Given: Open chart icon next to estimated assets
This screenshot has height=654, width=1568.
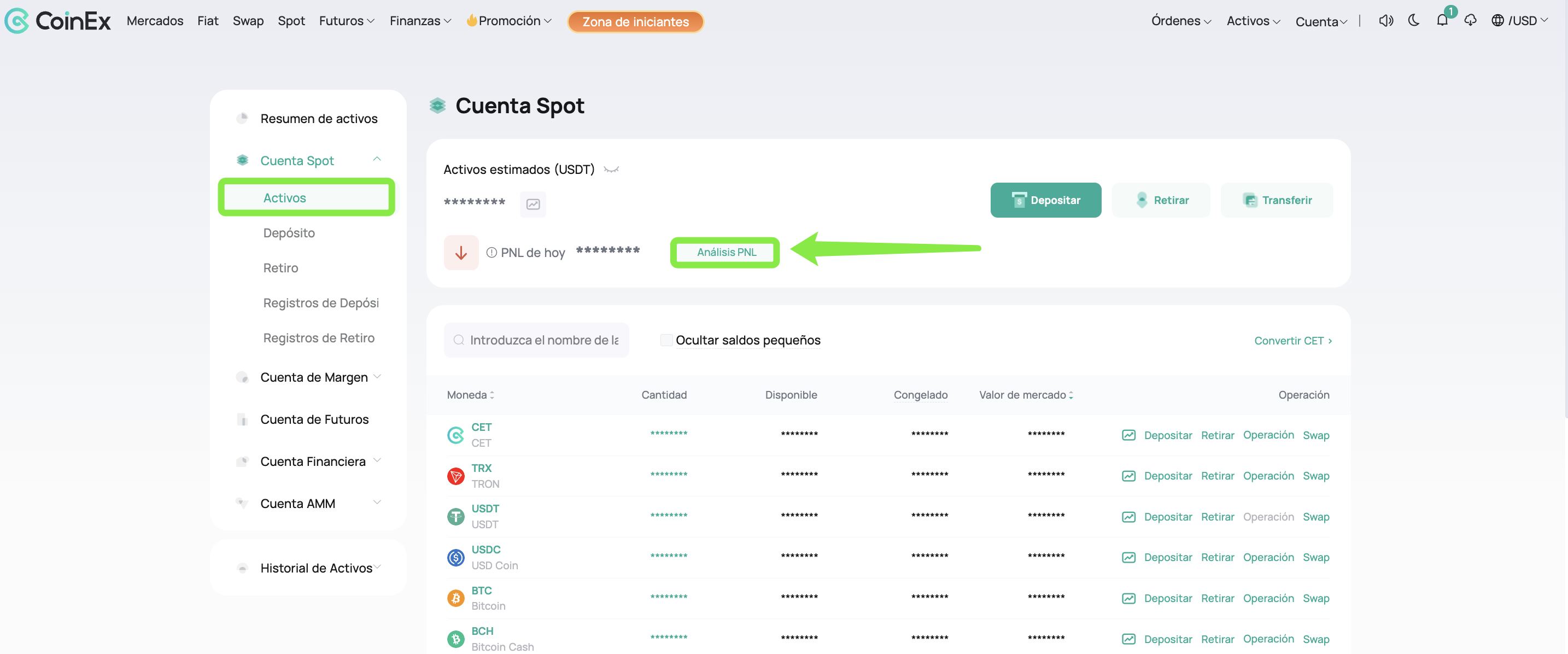Looking at the screenshot, I should coord(533,204).
